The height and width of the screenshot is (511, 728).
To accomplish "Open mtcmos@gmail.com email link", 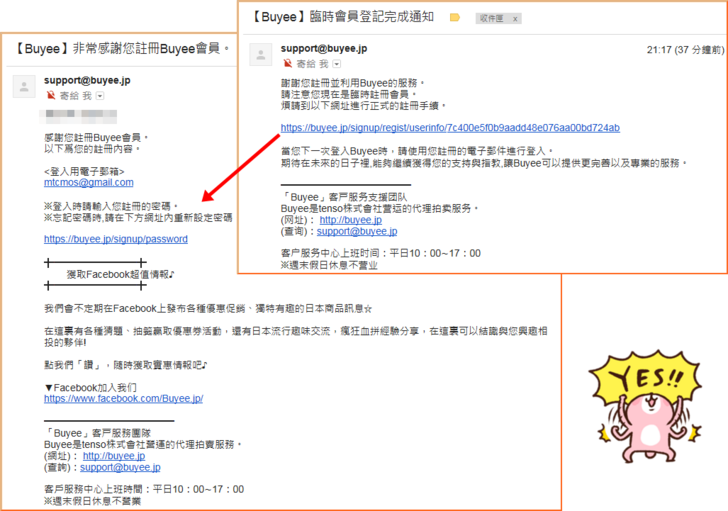I will [x=89, y=182].
